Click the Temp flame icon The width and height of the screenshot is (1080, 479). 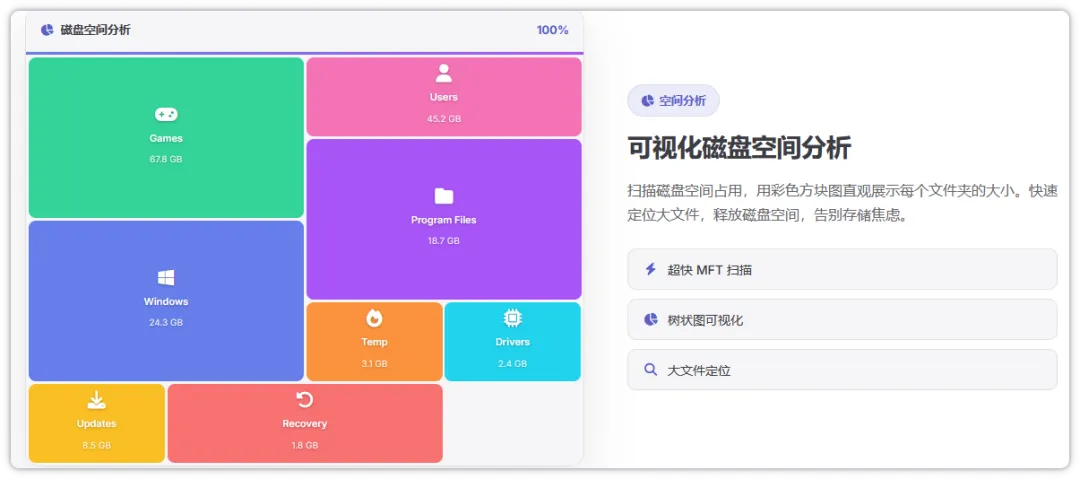click(374, 318)
